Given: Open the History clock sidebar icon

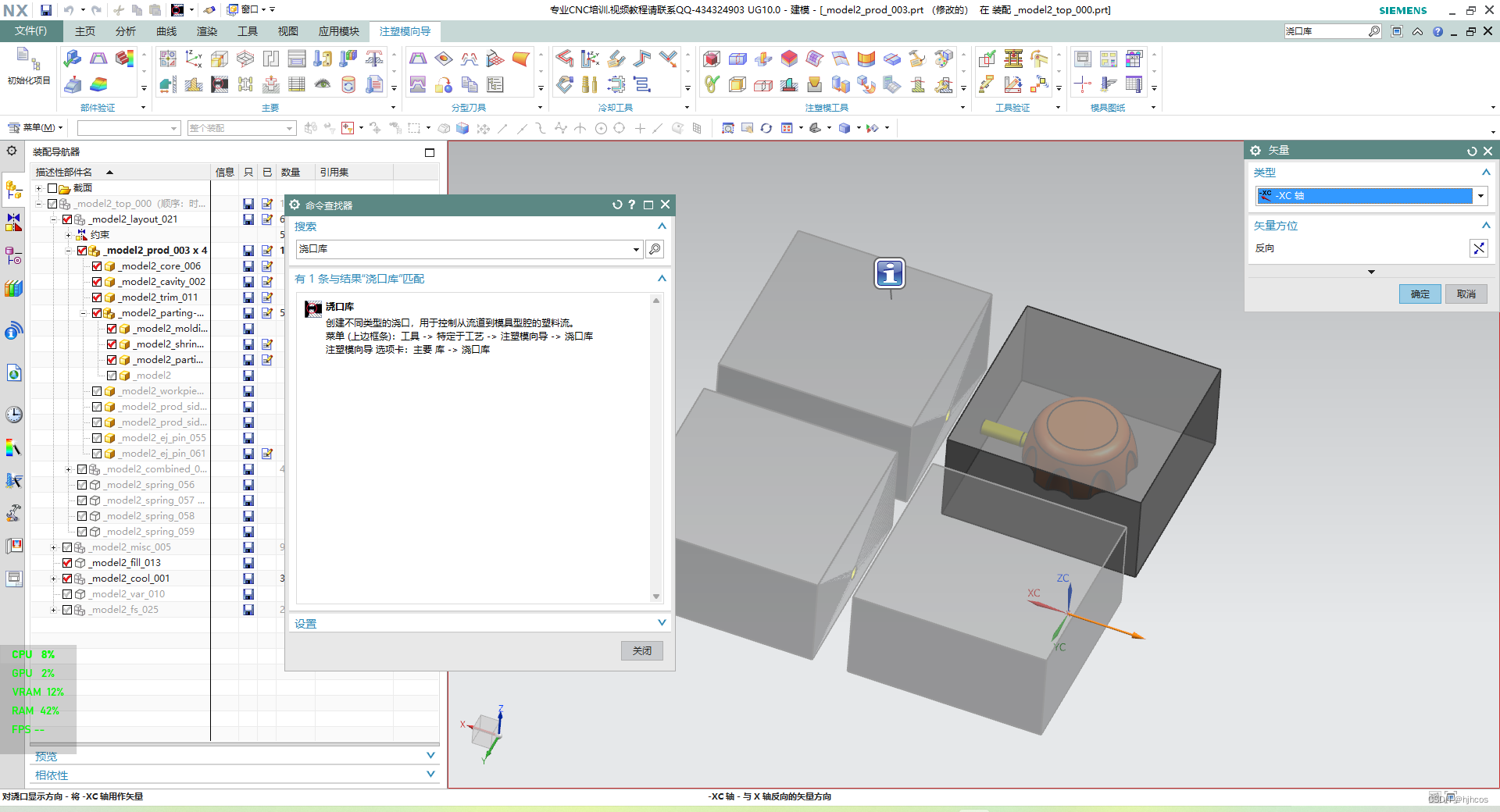Looking at the screenshot, I should click(x=14, y=414).
